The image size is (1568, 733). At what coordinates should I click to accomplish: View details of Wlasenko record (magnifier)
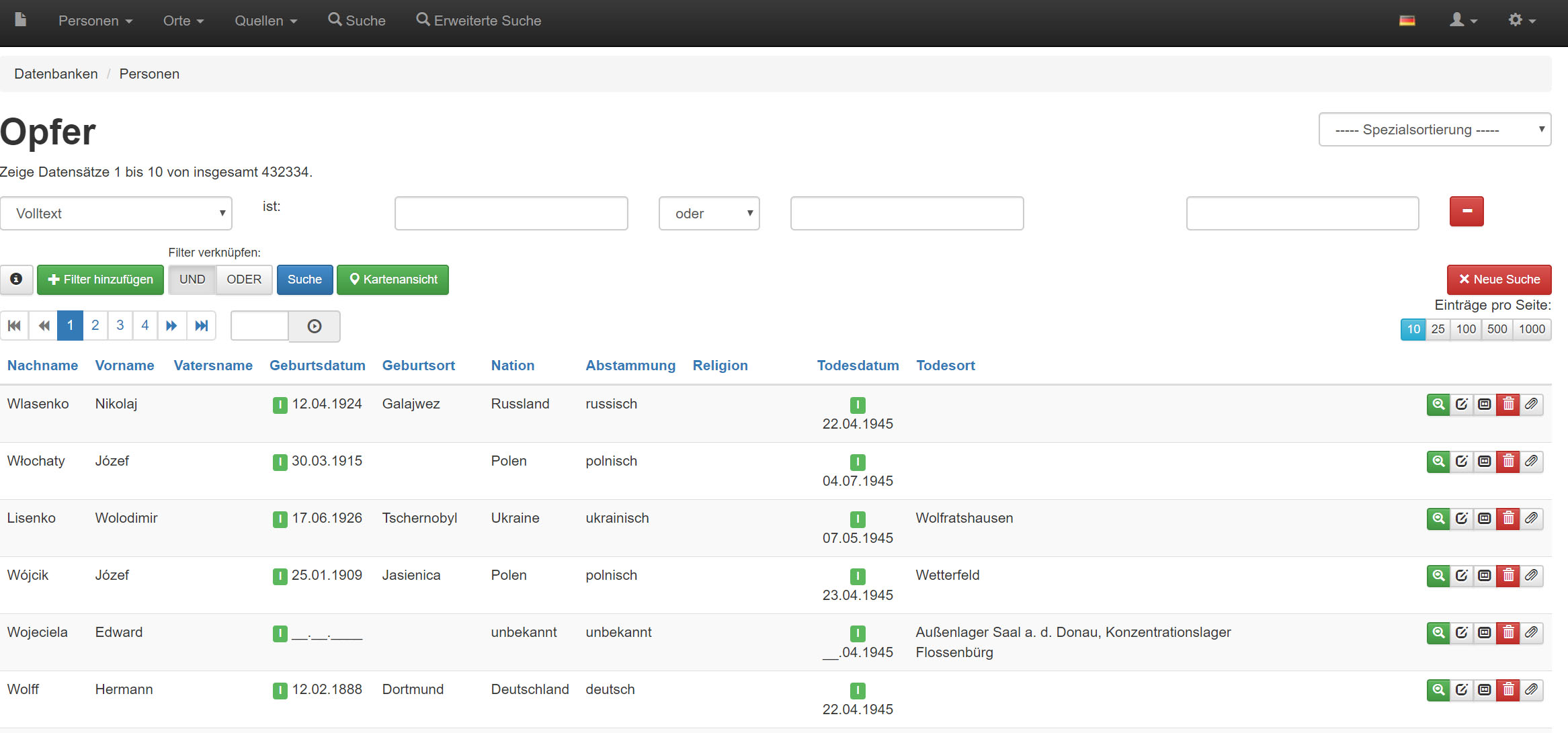coord(1438,404)
